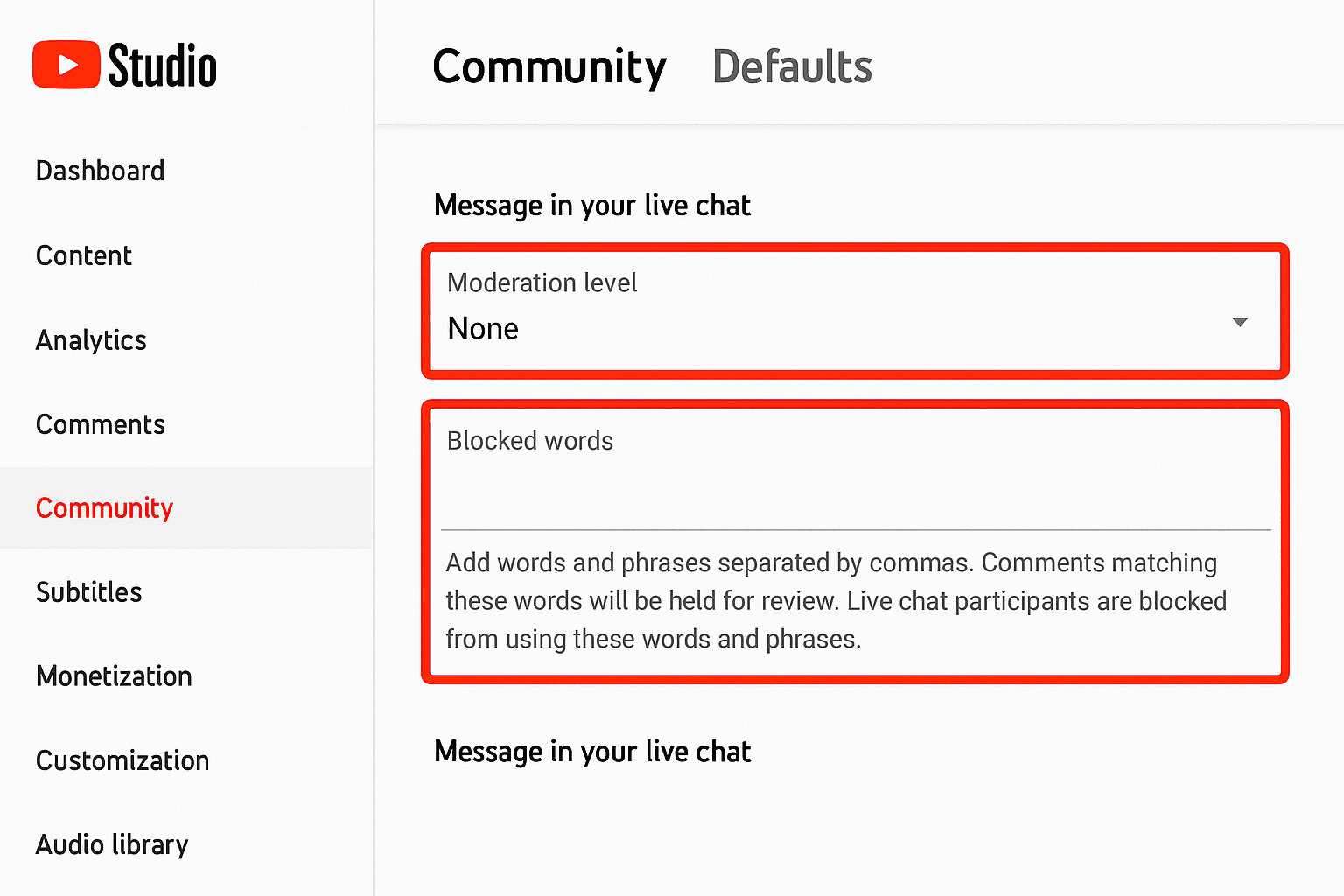1344x896 pixels.
Task: Click the first Message in your live chat heading
Action: pos(592,206)
